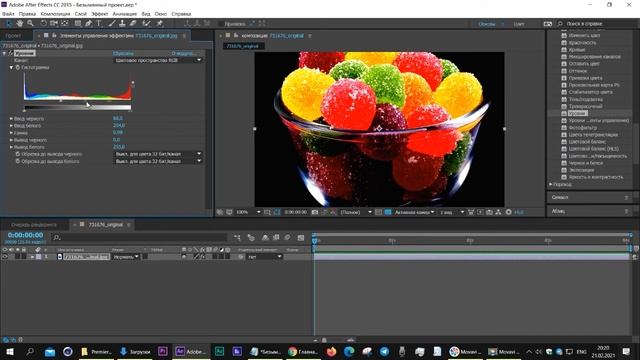
Task: Select the Rectangle shape tool
Action: click(x=78, y=24)
